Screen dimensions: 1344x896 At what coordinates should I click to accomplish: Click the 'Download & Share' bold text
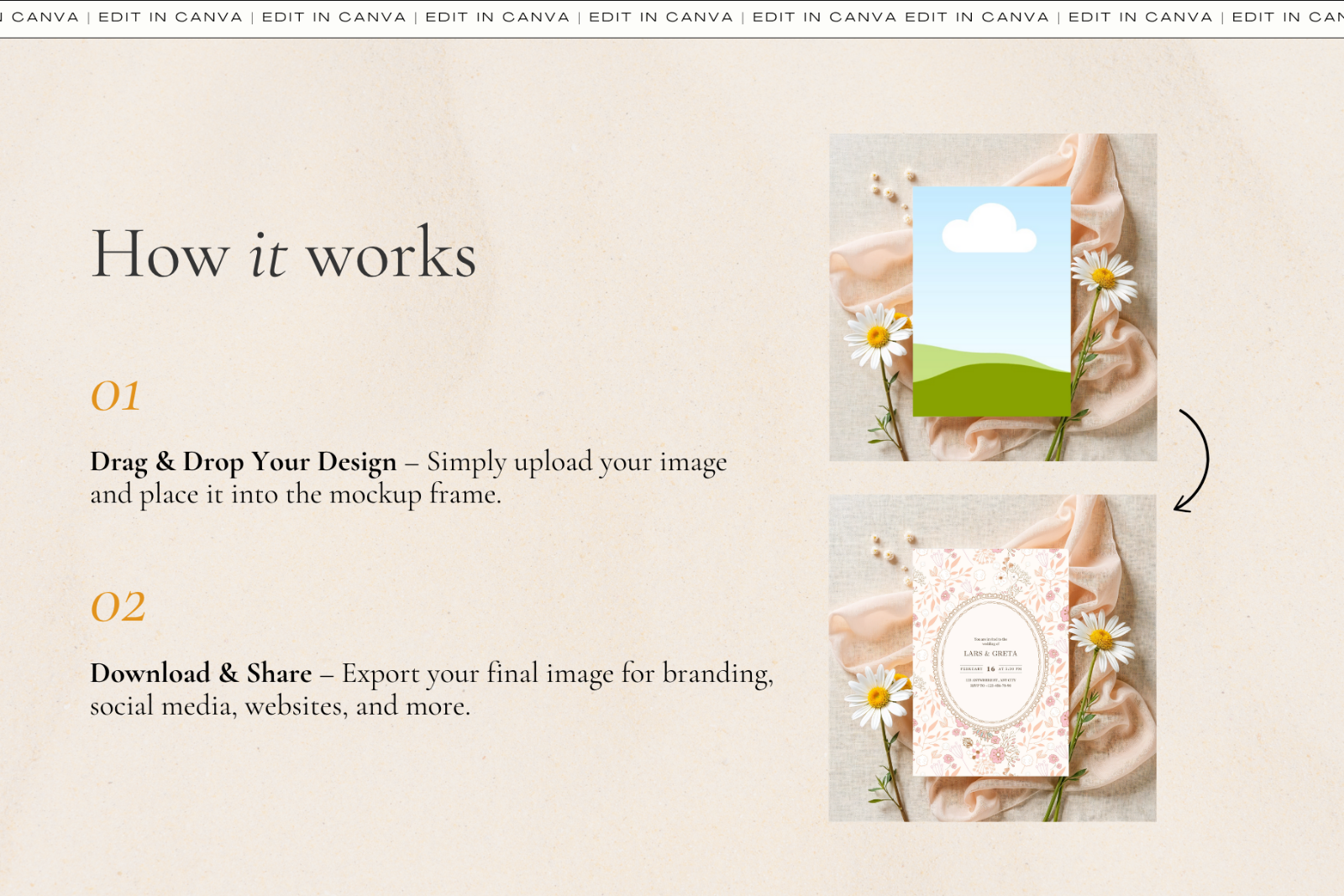point(200,673)
